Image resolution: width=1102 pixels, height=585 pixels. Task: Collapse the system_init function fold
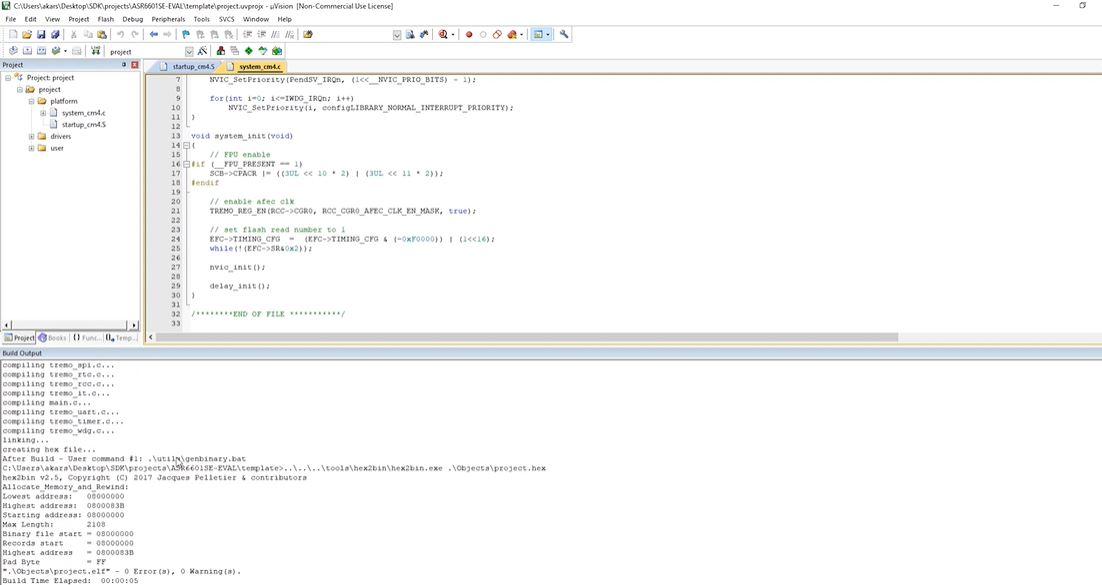187,146
